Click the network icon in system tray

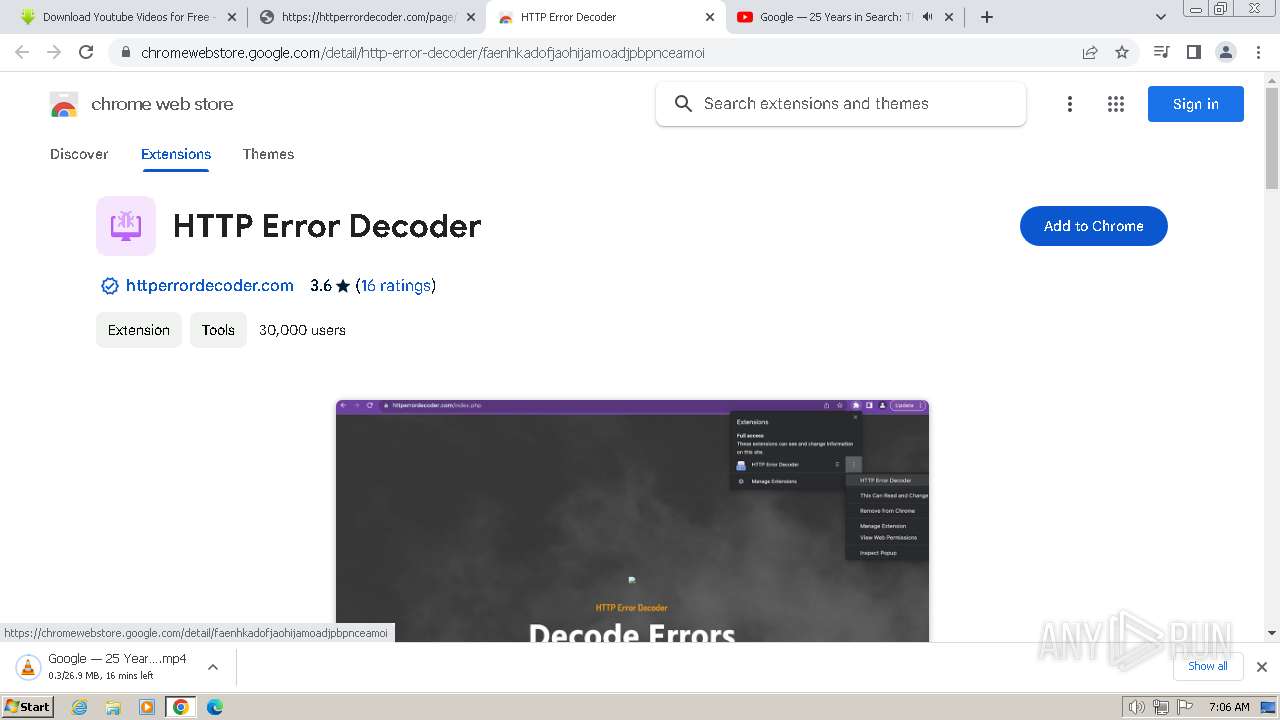pos(1161,707)
